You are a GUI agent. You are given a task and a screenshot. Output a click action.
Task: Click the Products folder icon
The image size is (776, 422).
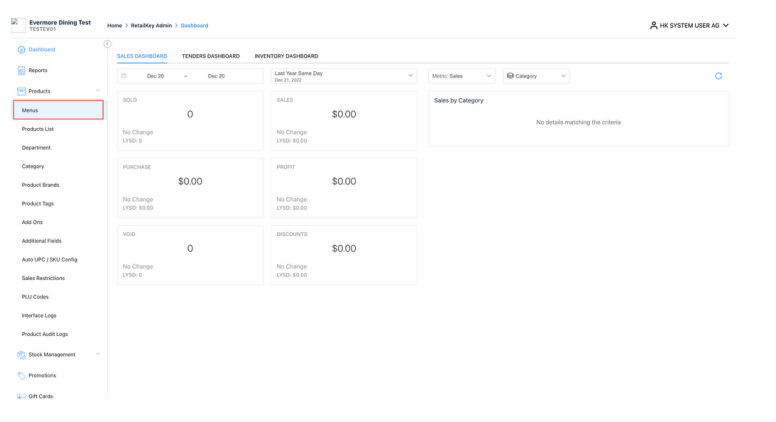[23, 91]
